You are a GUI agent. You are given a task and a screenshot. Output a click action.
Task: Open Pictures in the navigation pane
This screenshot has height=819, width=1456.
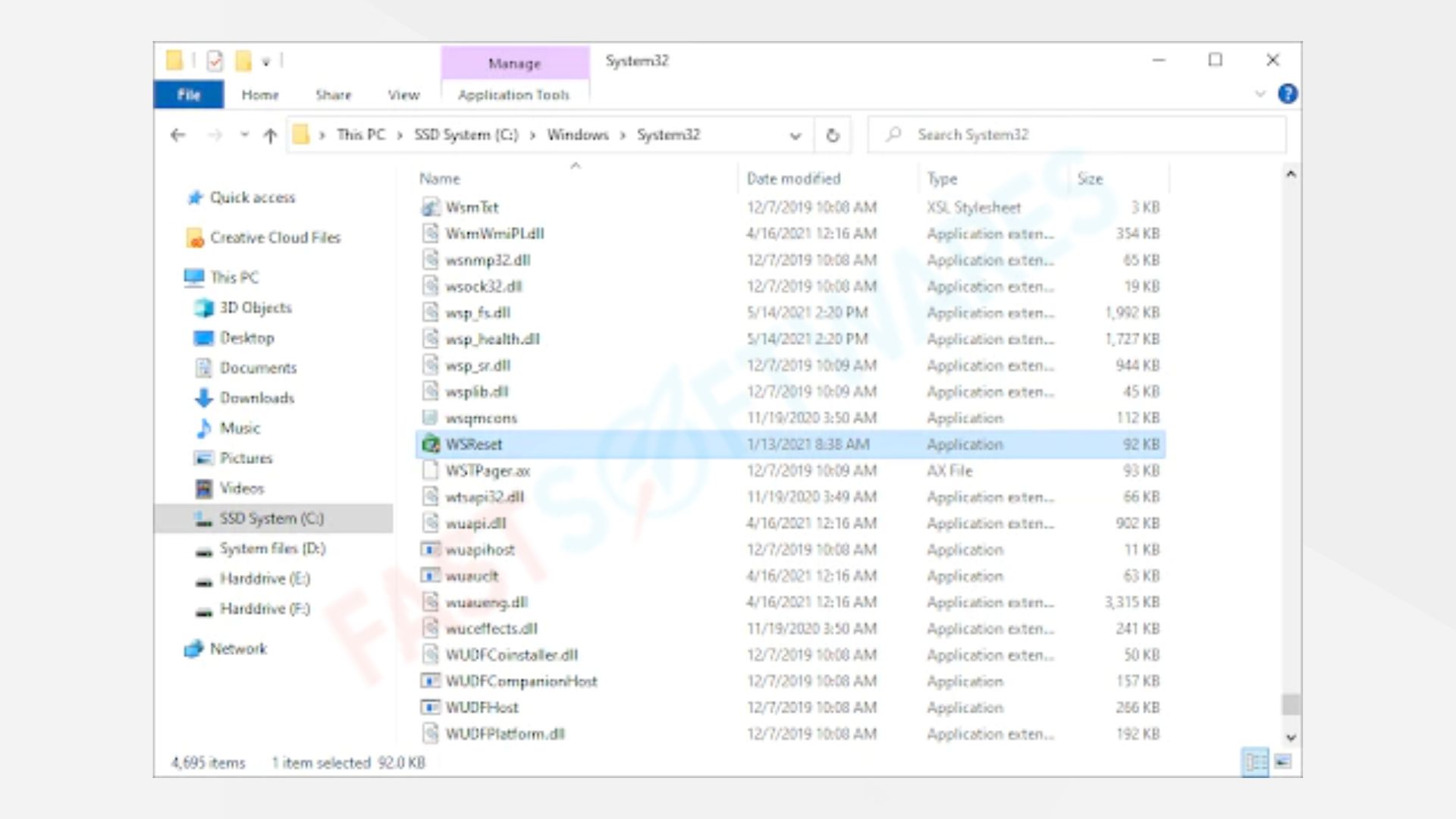234,458
